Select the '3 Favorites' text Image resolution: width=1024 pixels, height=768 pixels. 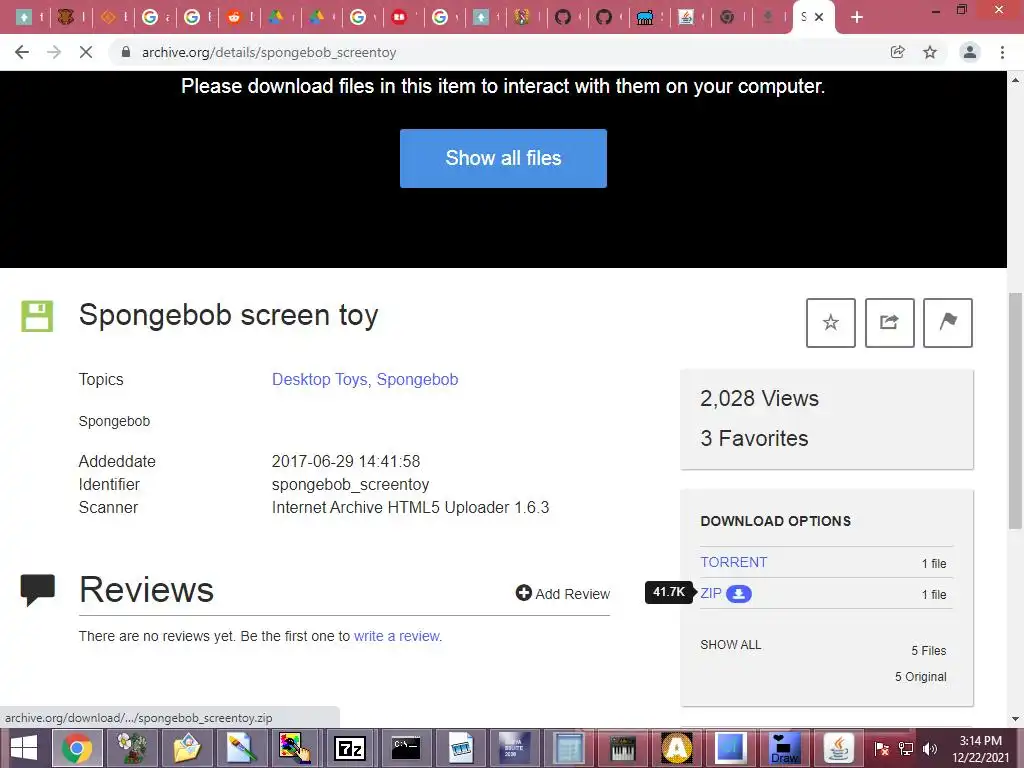[x=754, y=438]
